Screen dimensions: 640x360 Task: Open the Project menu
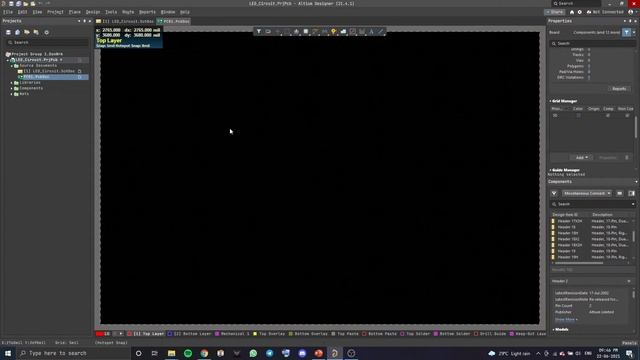tap(55, 12)
